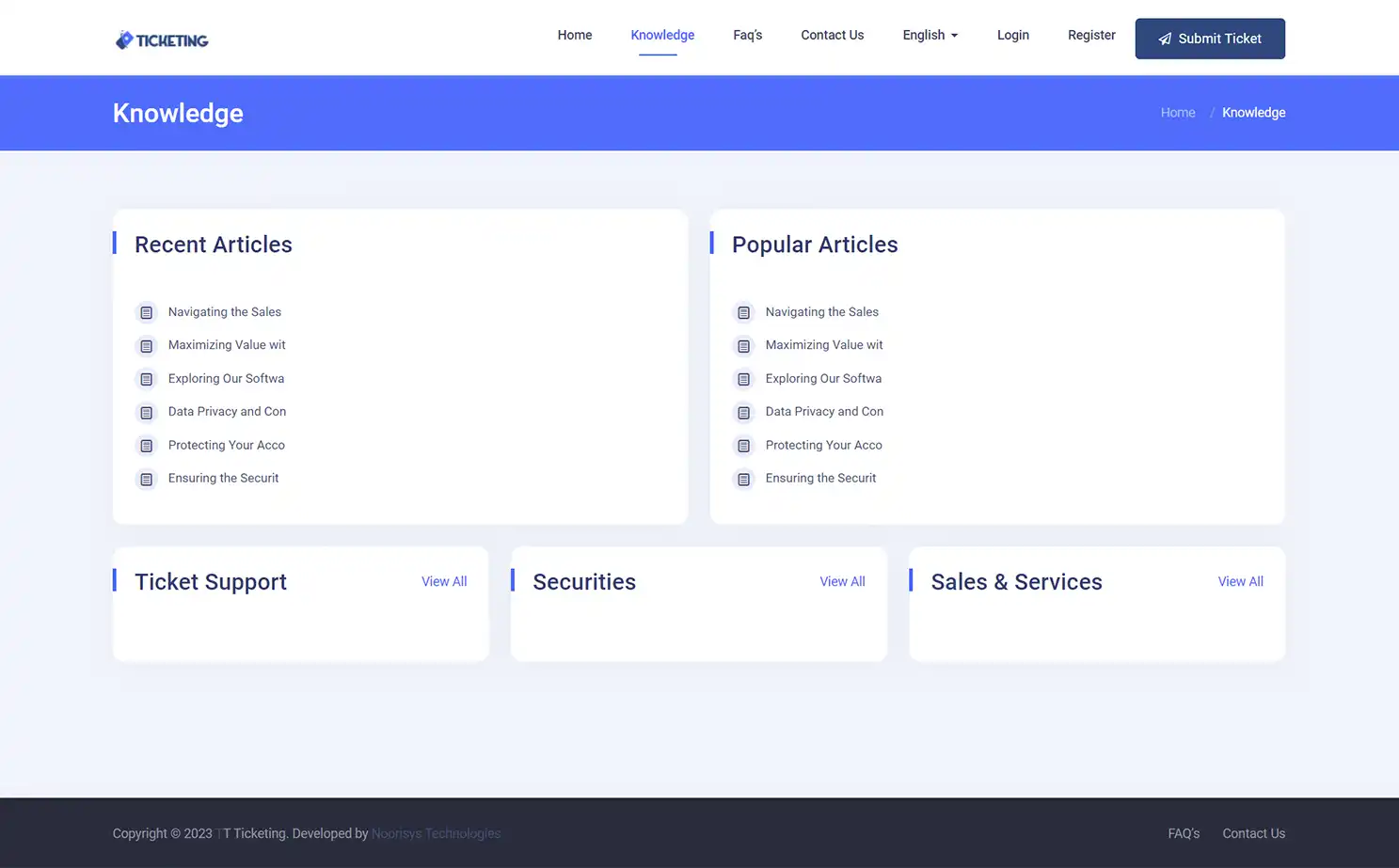The width and height of the screenshot is (1399, 868).
Task: Click the article icon beside Data Privacy and Con
Action: [146, 412]
